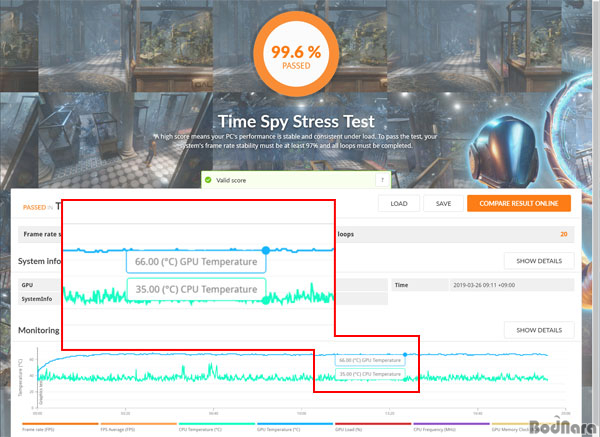Click the Time Spy Stress Test title
Screen dimensions: 600x437
coord(296,122)
